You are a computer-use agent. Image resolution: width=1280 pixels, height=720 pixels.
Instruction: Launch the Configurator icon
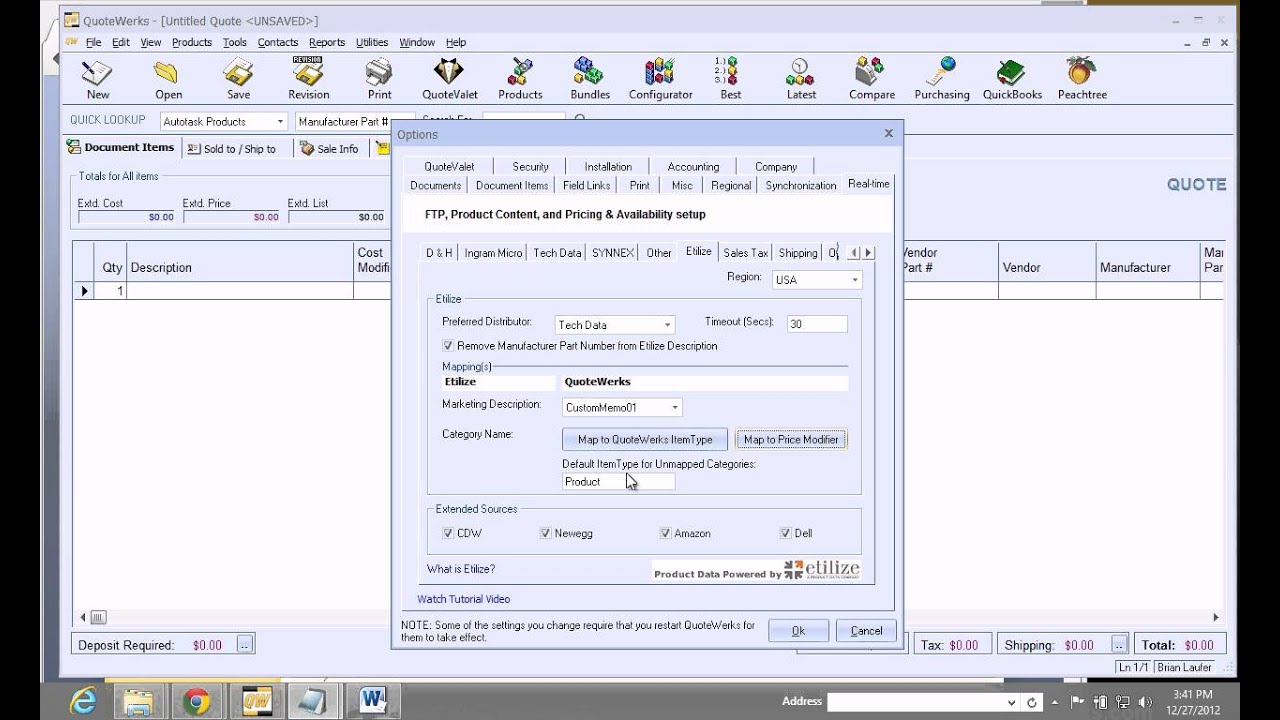660,79
